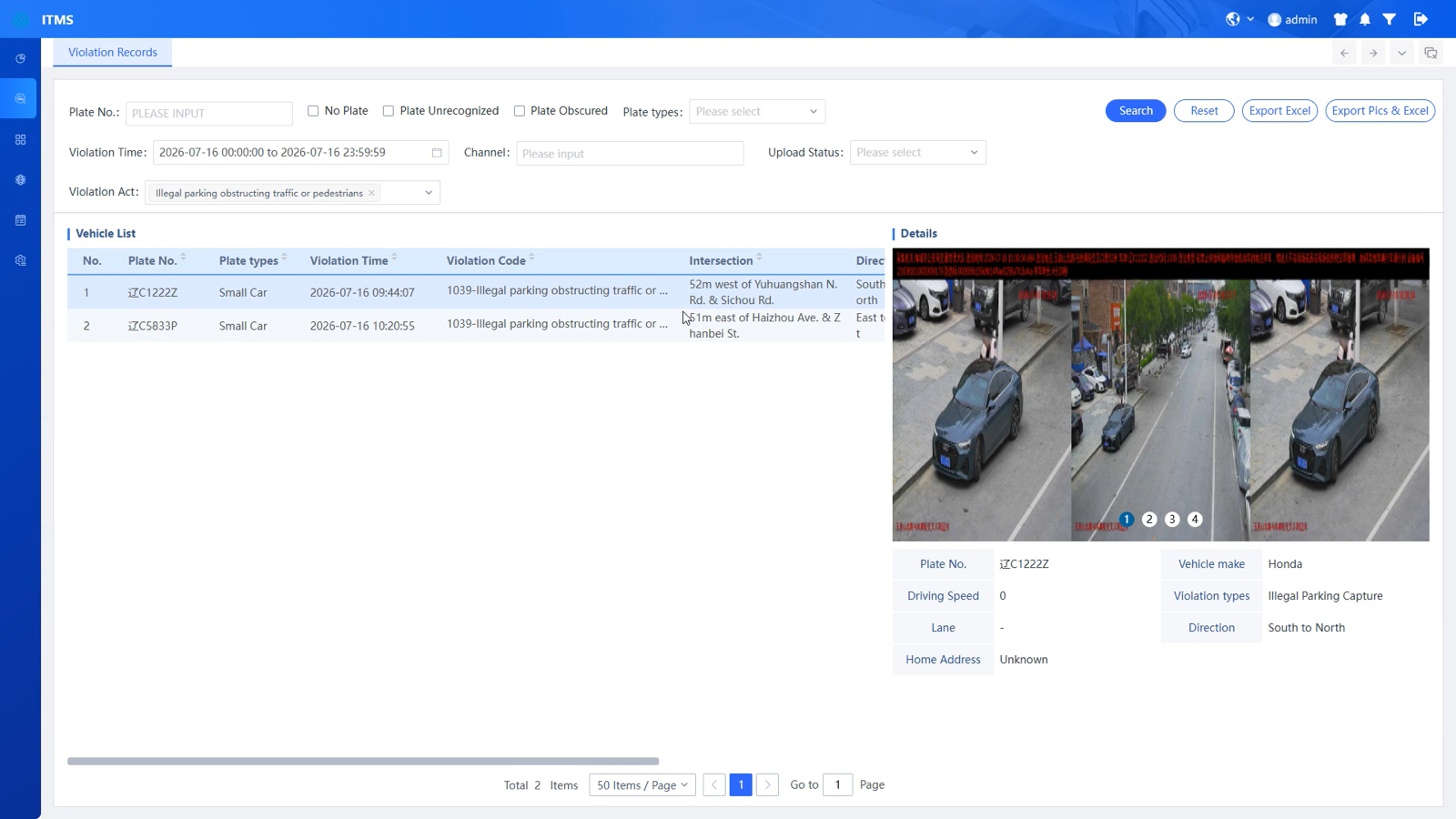Open the filter funnel icon in header
The image size is (1456, 819).
(x=1390, y=19)
